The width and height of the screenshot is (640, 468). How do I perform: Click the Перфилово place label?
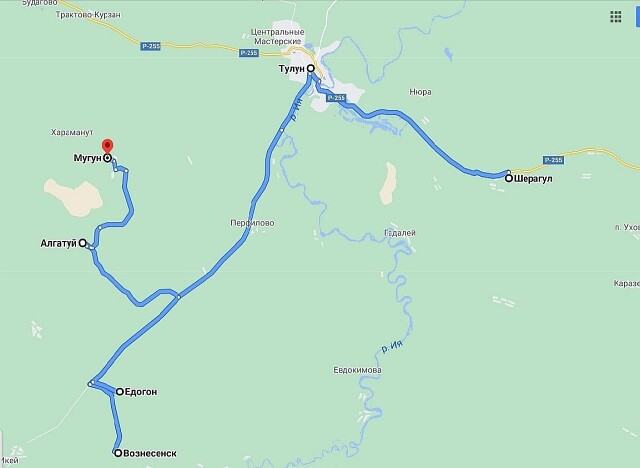pos(252,223)
